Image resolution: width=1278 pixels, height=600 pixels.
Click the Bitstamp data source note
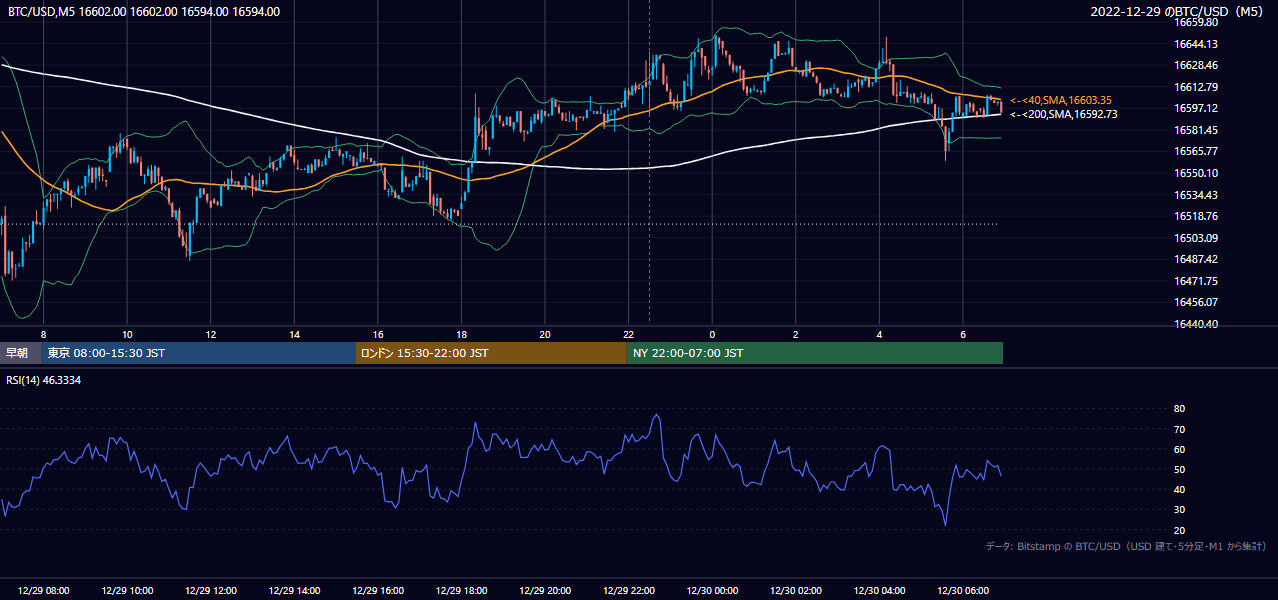[1126, 546]
